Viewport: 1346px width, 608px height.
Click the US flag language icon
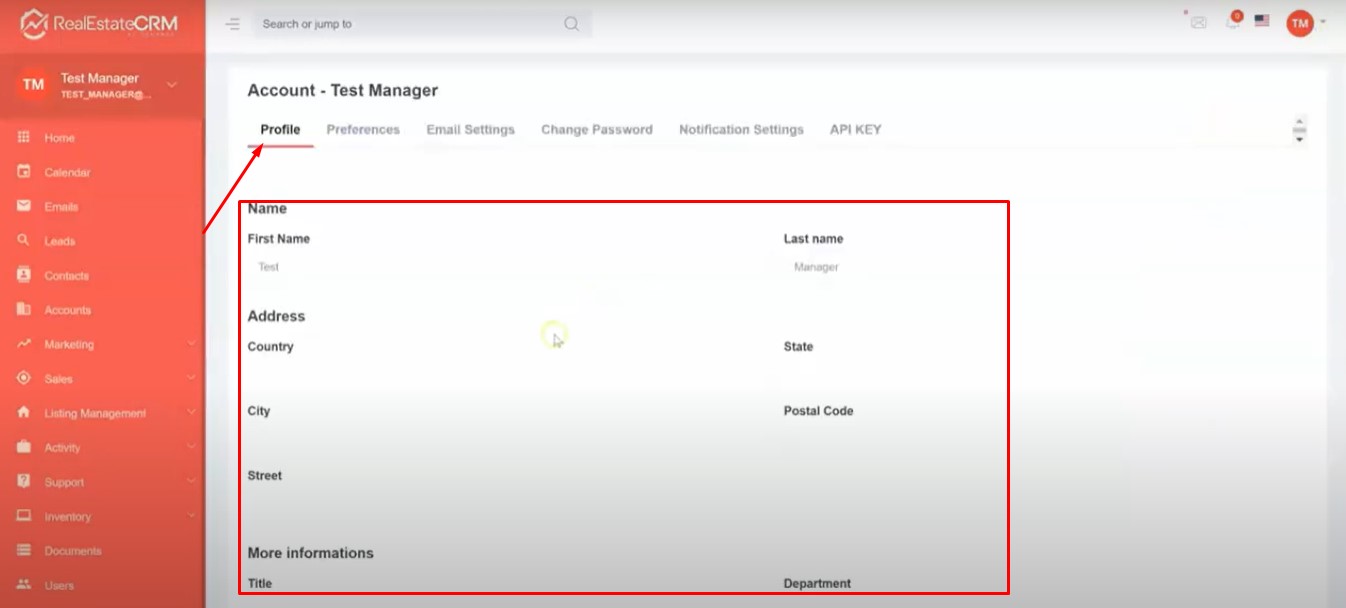1262,21
